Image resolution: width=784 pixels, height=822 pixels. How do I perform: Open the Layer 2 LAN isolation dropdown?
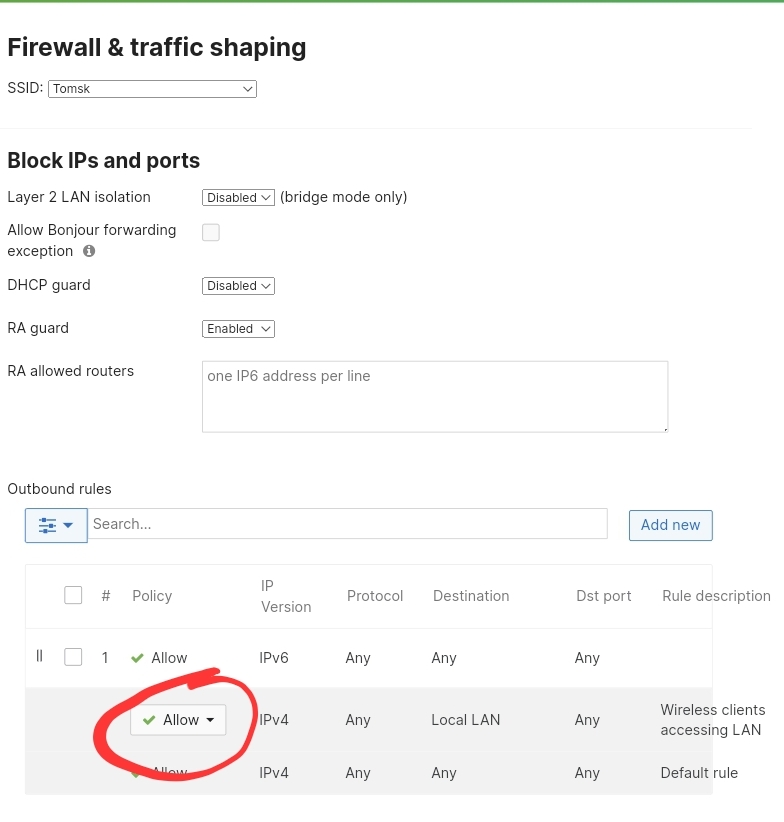click(x=238, y=197)
